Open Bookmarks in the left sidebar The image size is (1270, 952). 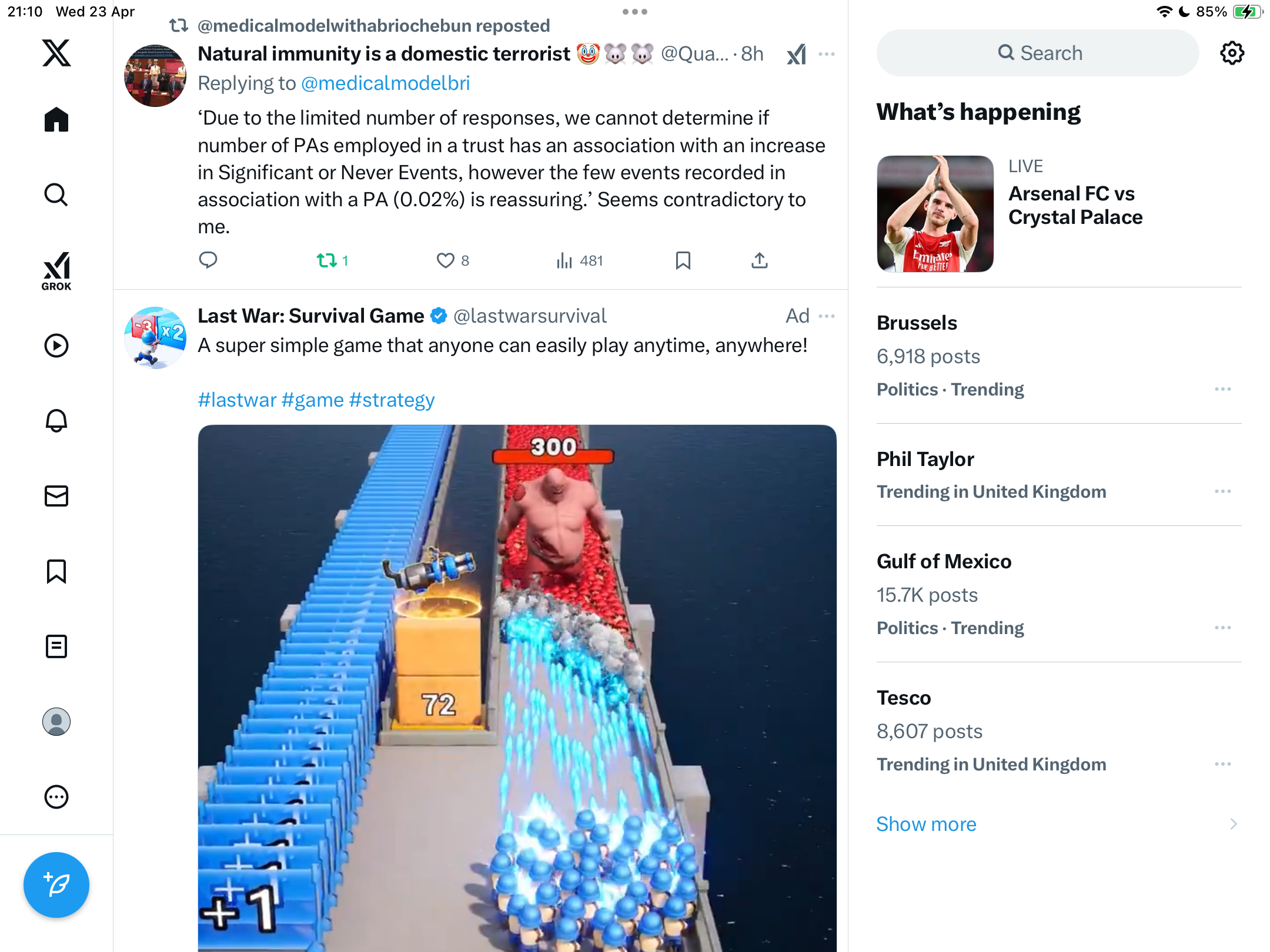pyautogui.click(x=56, y=571)
